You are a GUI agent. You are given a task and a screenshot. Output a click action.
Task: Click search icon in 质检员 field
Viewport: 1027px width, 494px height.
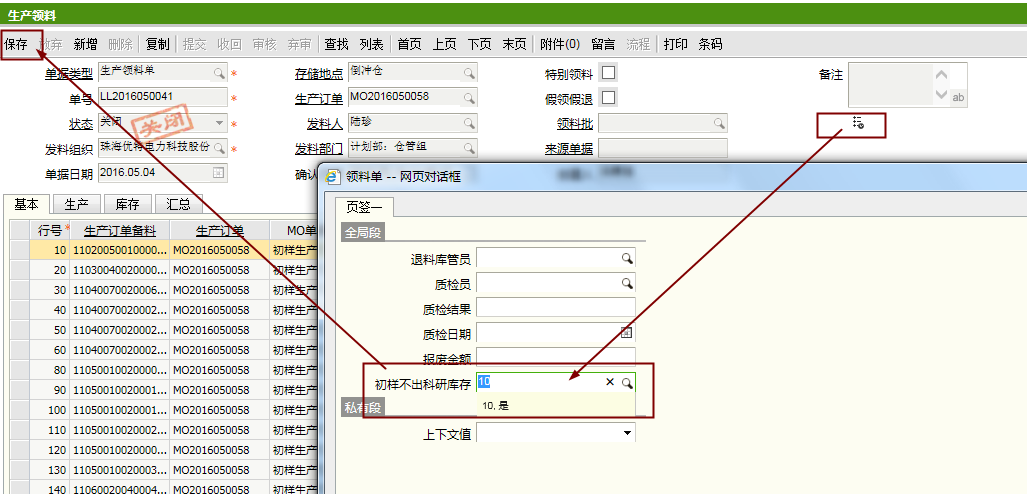point(627,284)
